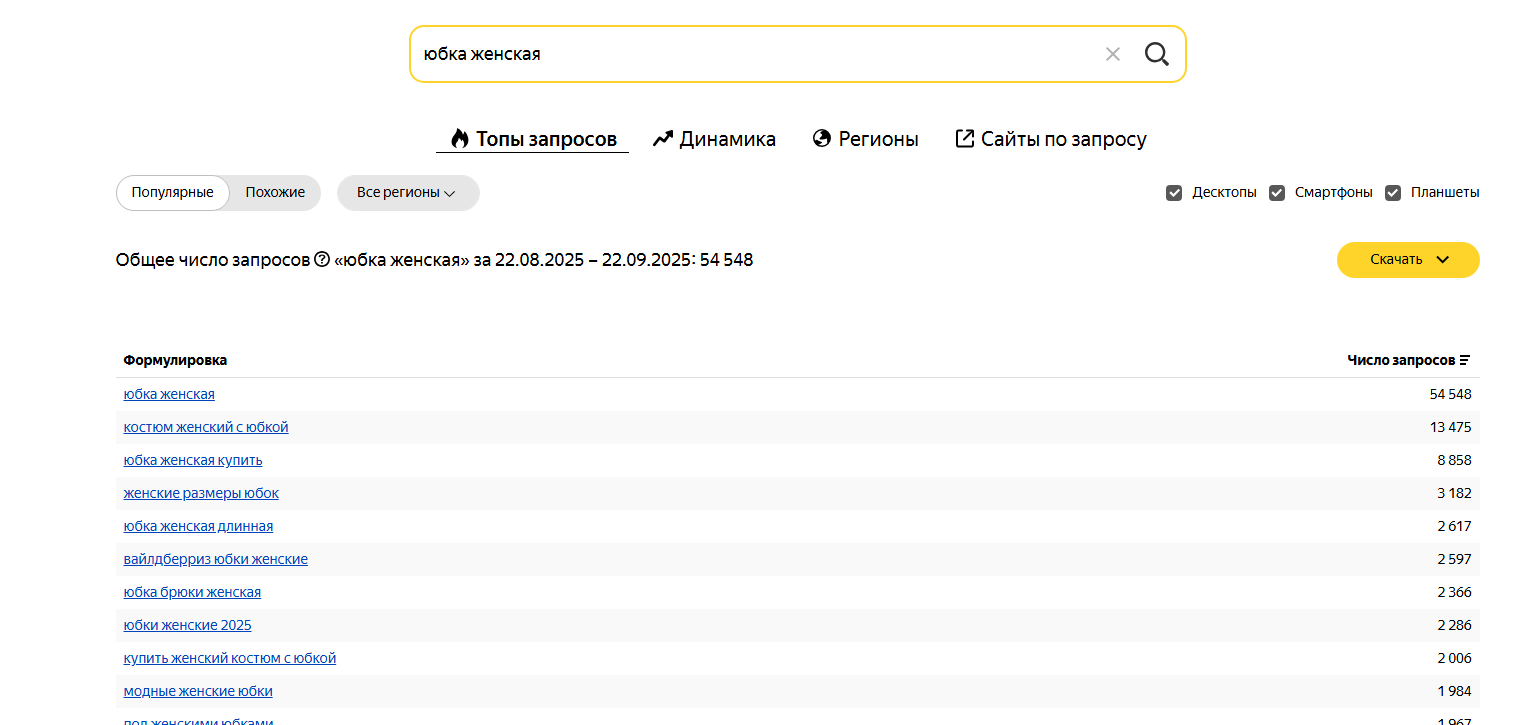Click into the юбка женская search field

750,54
